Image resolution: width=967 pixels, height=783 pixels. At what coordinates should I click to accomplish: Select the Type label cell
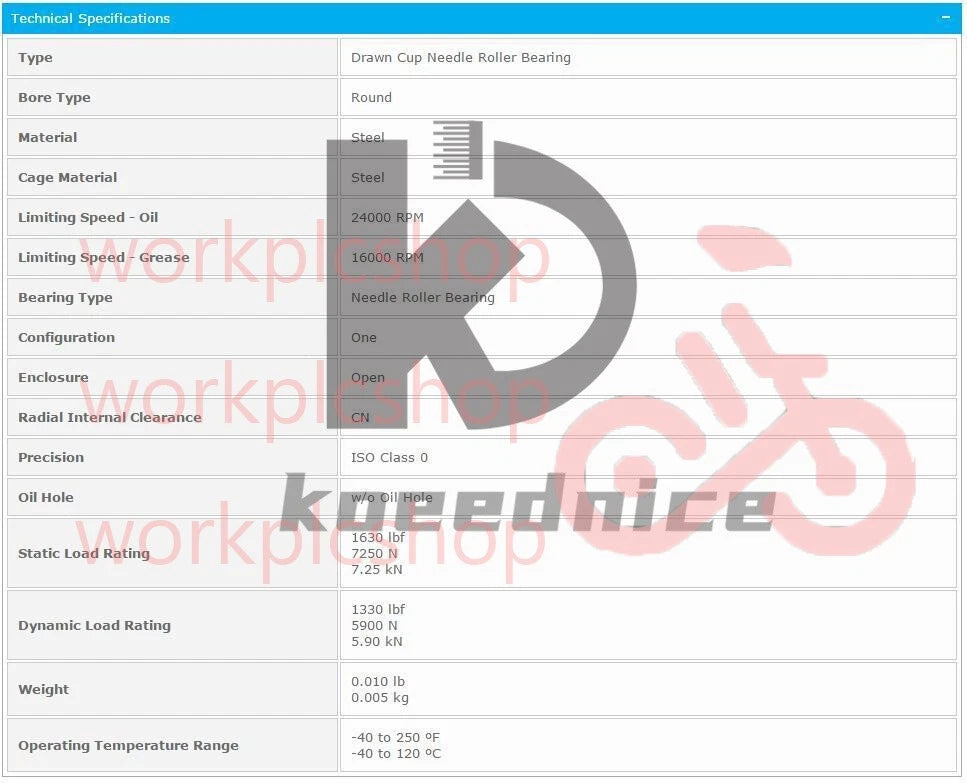coord(173,57)
